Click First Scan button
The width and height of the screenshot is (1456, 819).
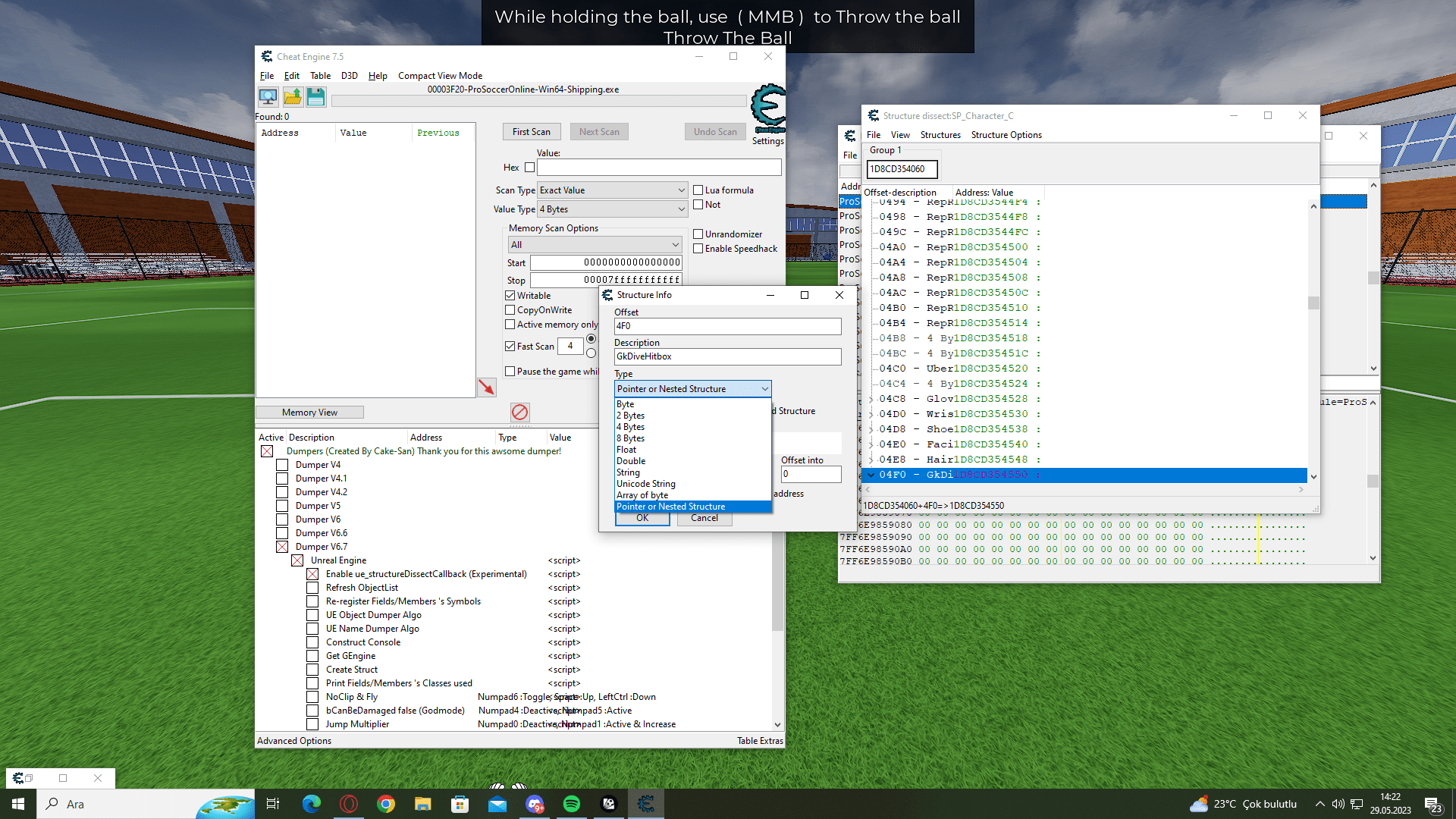[532, 132]
